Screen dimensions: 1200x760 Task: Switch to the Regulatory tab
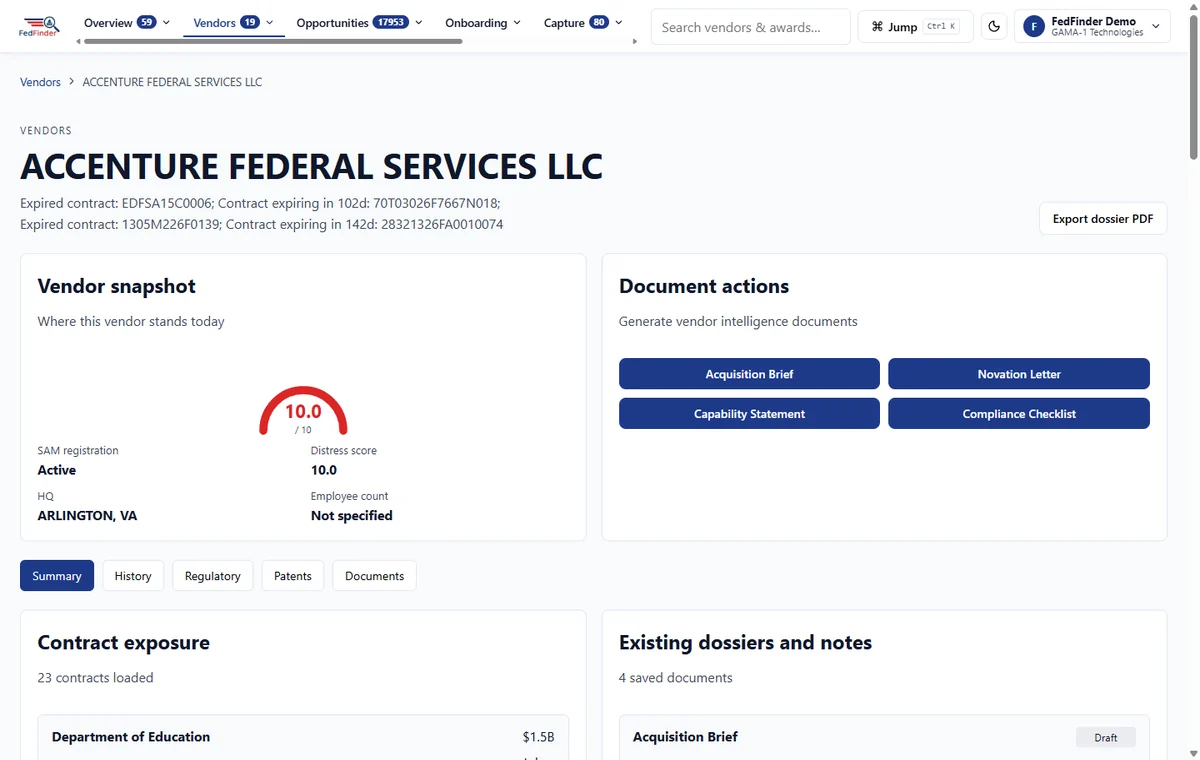[213, 576]
